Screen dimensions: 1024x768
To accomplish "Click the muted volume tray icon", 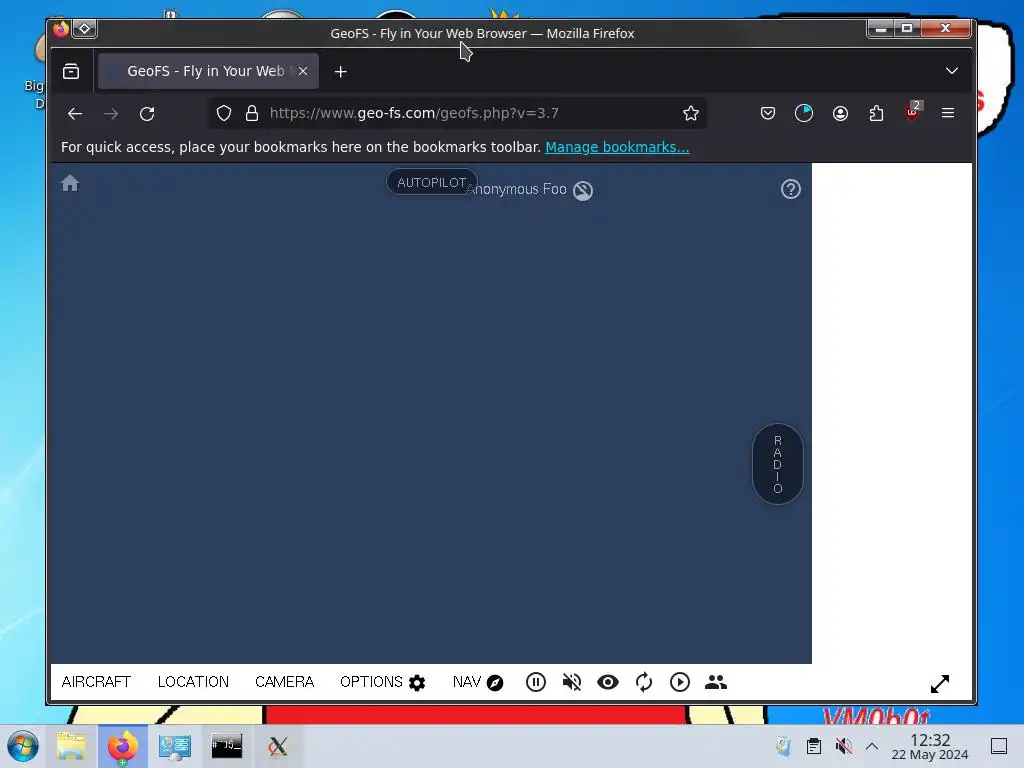I will pyautogui.click(x=844, y=746).
